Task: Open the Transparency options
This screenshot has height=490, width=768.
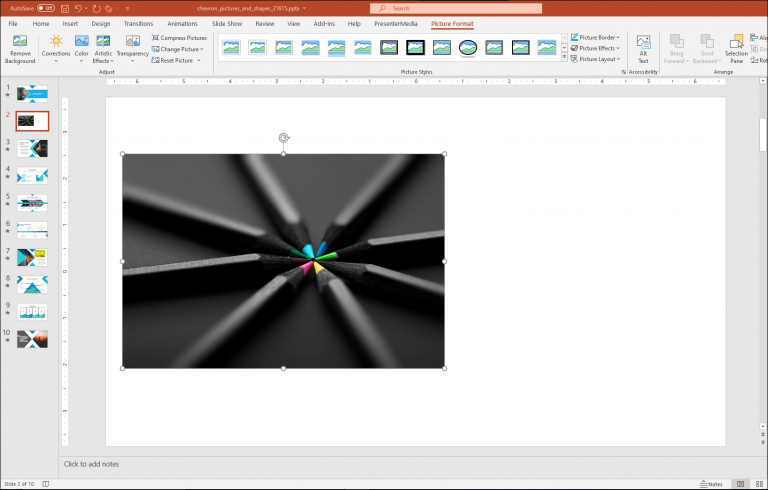Action: (133, 49)
